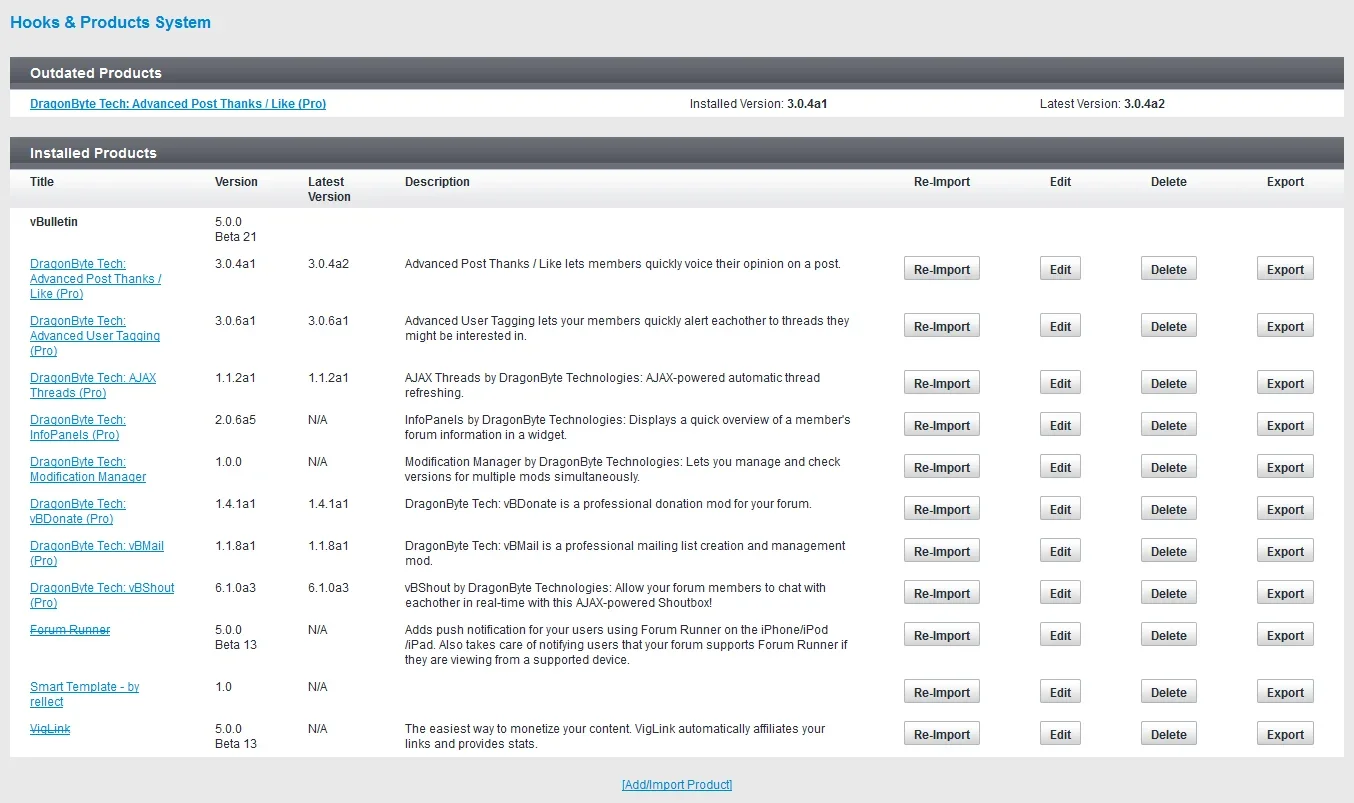The height and width of the screenshot is (803, 1354).
Task: Re-Import the Modification Manager product
Action: coord(942,467)
